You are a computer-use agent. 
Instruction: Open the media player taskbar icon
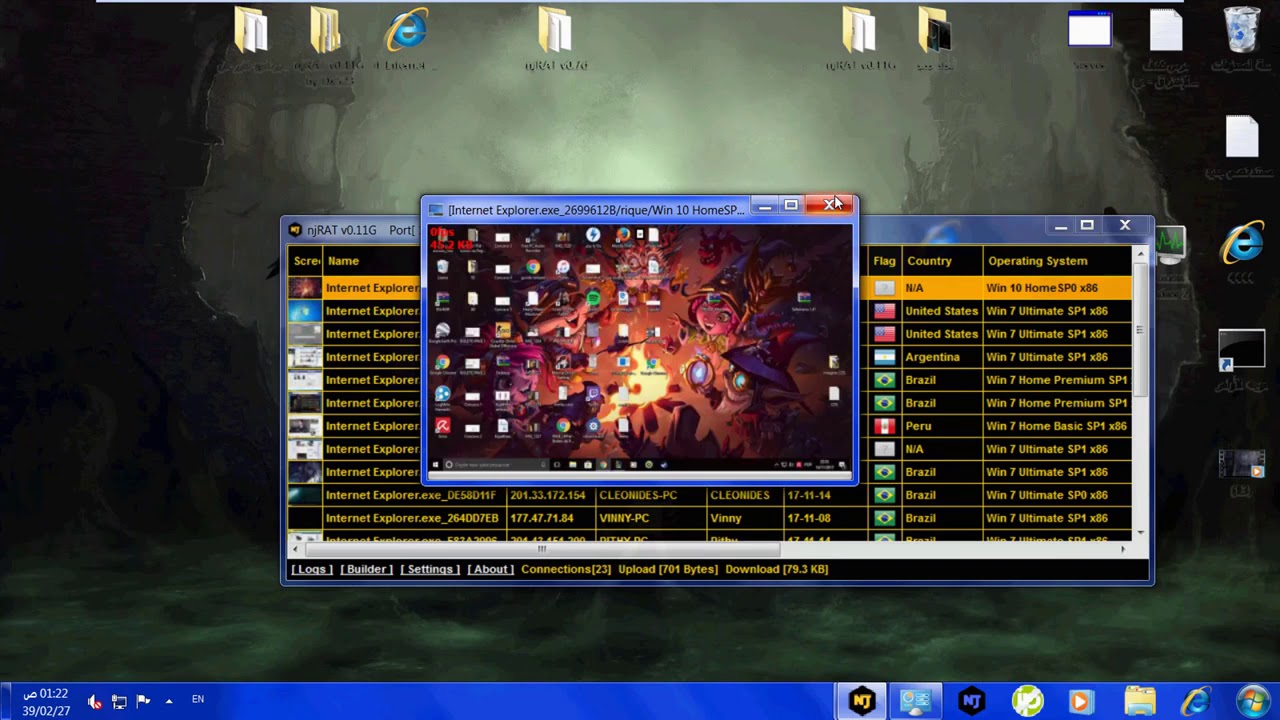click(1081, 701)
